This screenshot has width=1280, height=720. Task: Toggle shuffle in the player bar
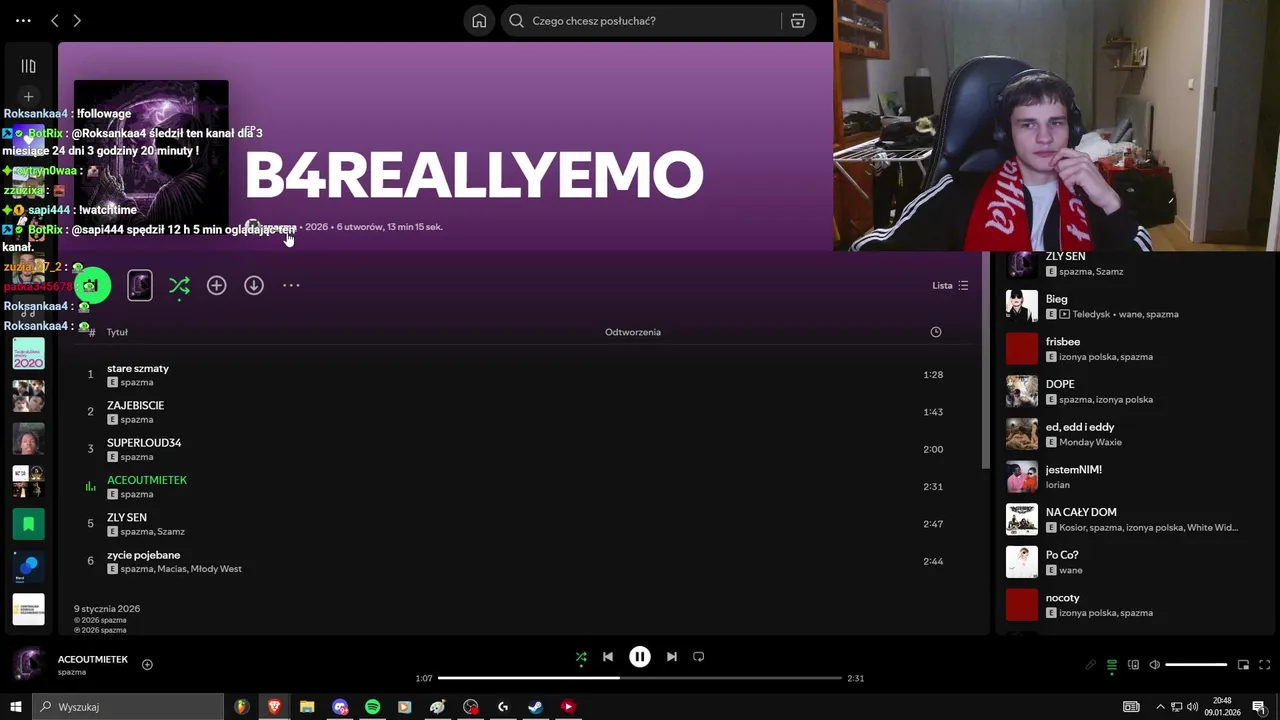click(x=581, y=657)
